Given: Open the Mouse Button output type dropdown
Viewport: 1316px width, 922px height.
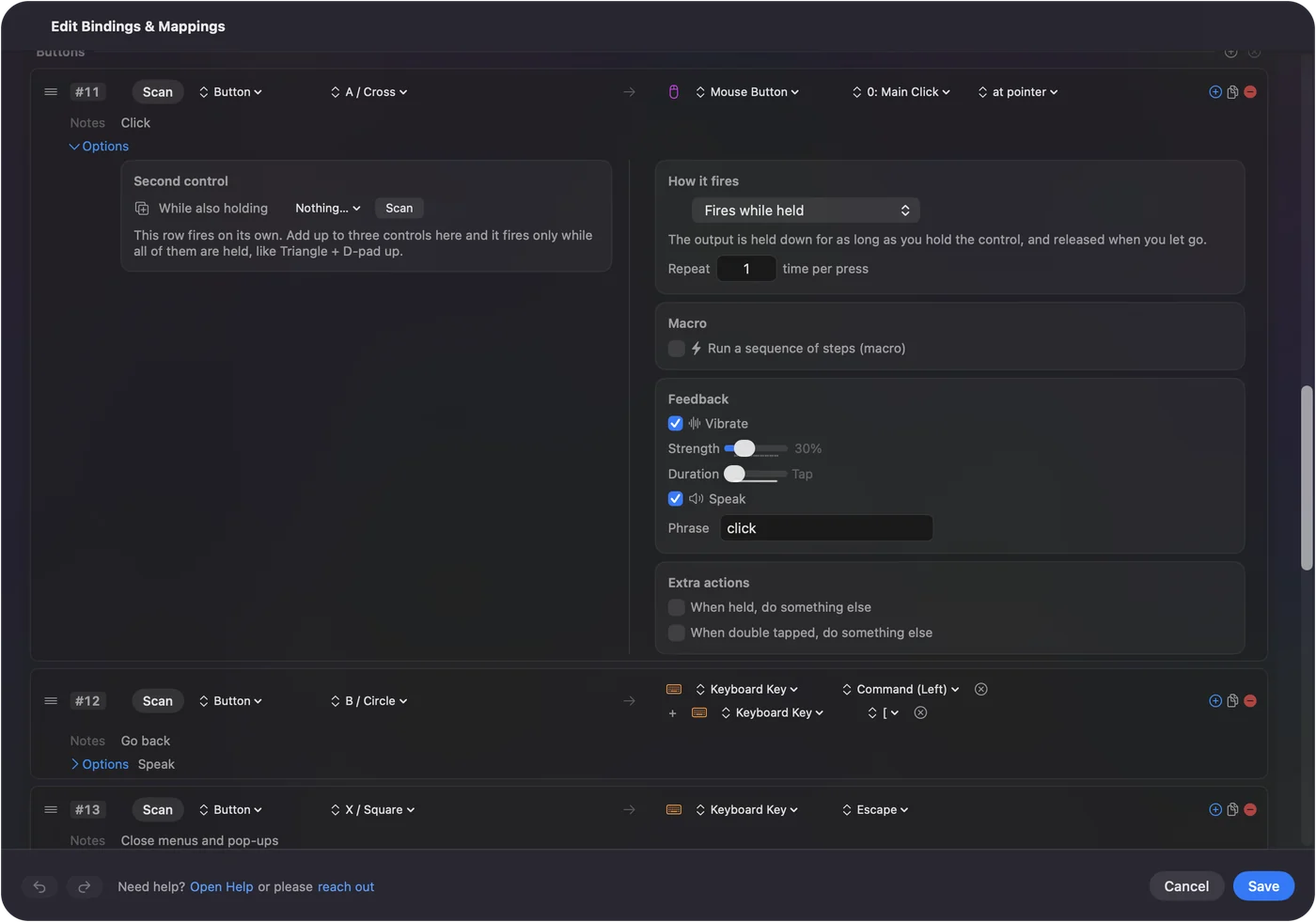Looking at the screenshot, I should 747,92.
